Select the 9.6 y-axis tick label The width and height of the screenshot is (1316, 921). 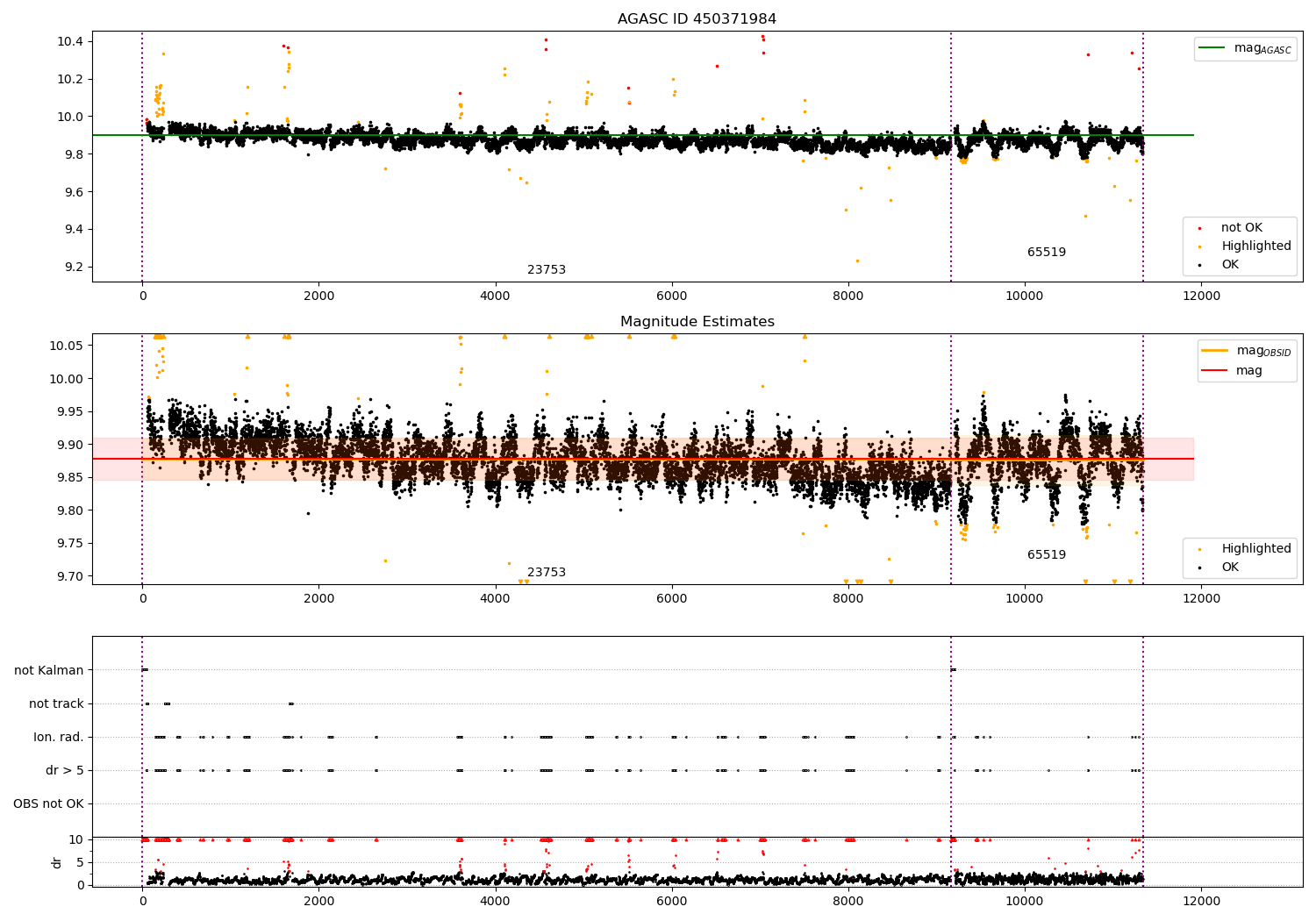[x=74, y=192]
